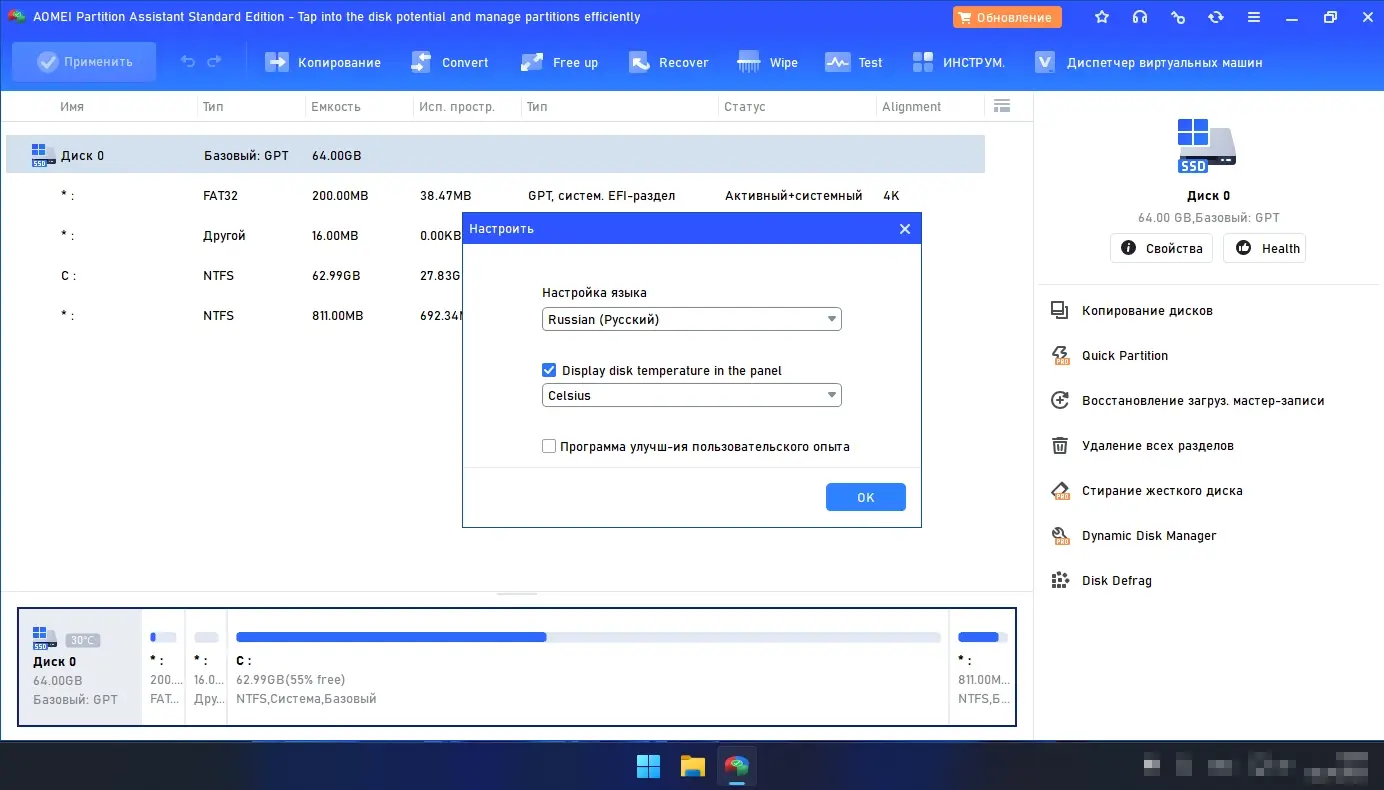
Task: Close the Настроить dialog with X
Action: (905, 229)
